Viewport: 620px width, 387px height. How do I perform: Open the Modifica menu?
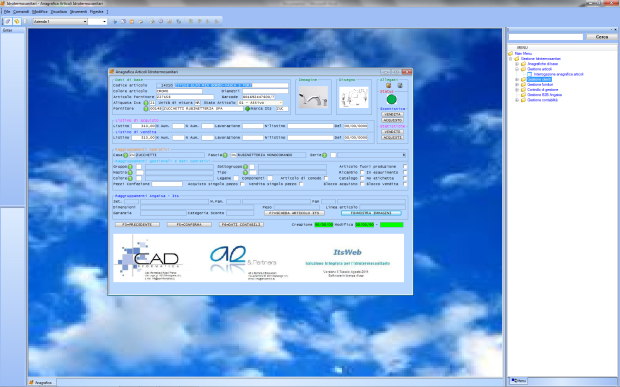(40, 12)
